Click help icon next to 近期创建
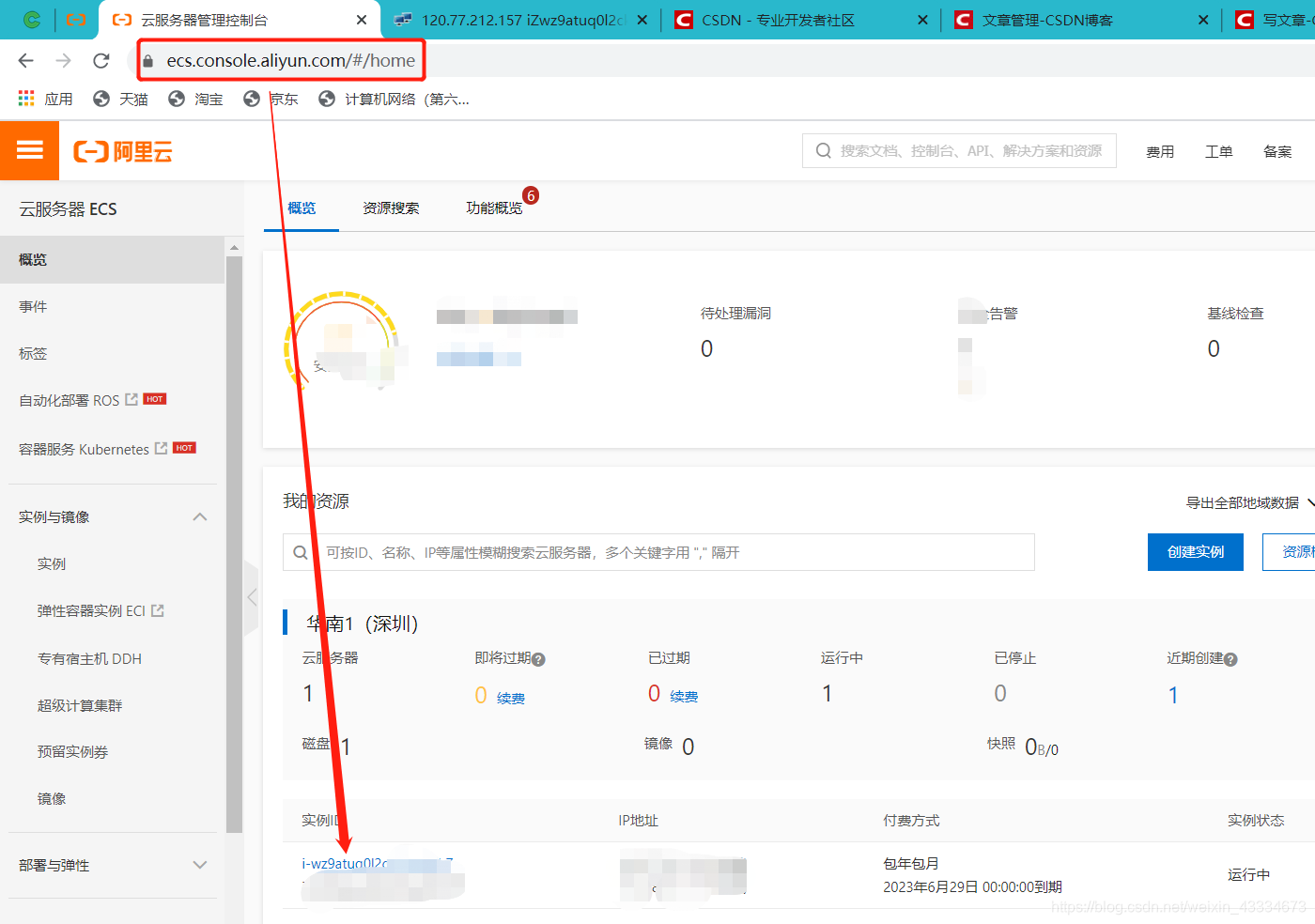 click(1230, 659)
